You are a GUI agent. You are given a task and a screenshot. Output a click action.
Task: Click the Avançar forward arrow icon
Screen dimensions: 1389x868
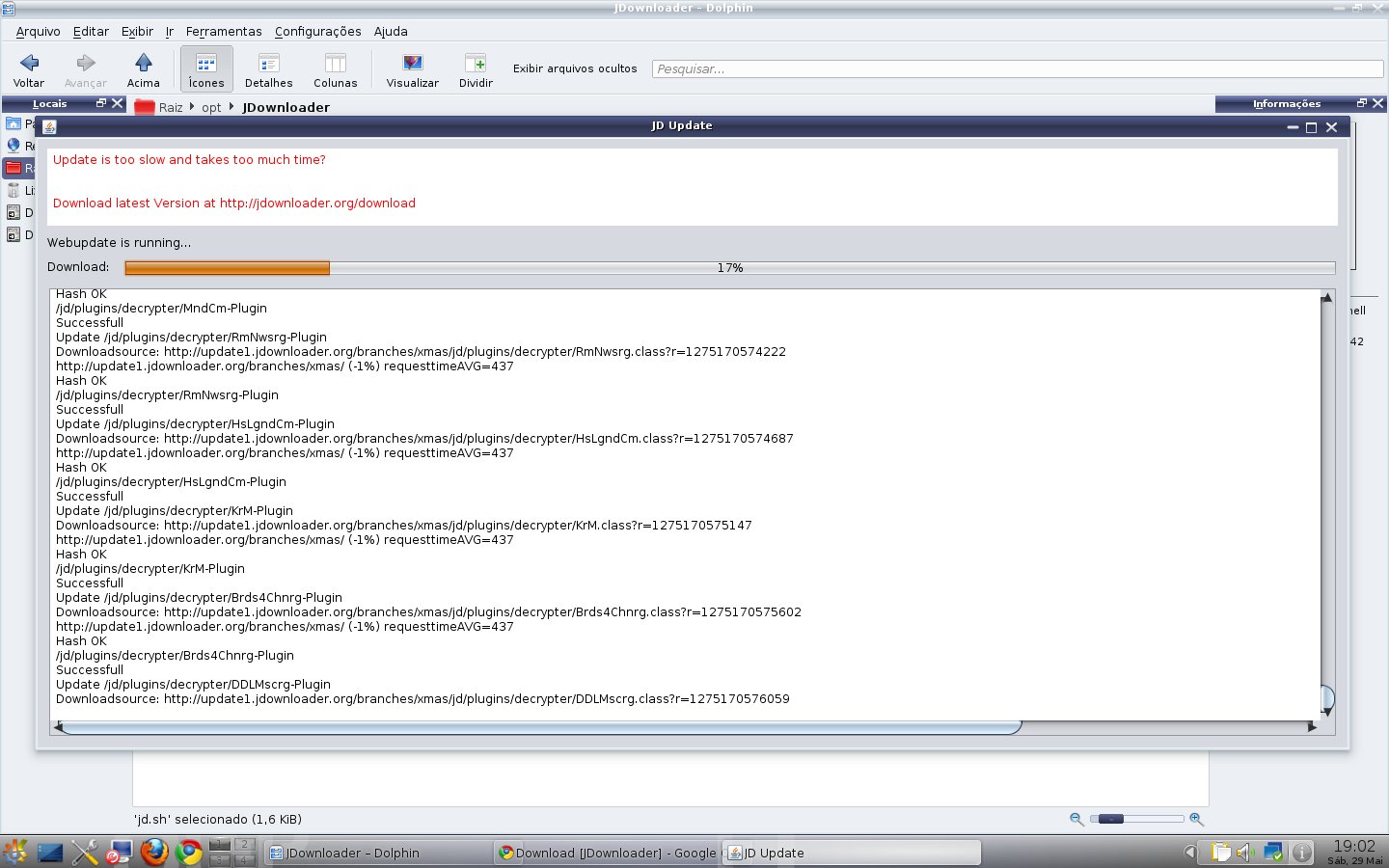coord(86,64)
